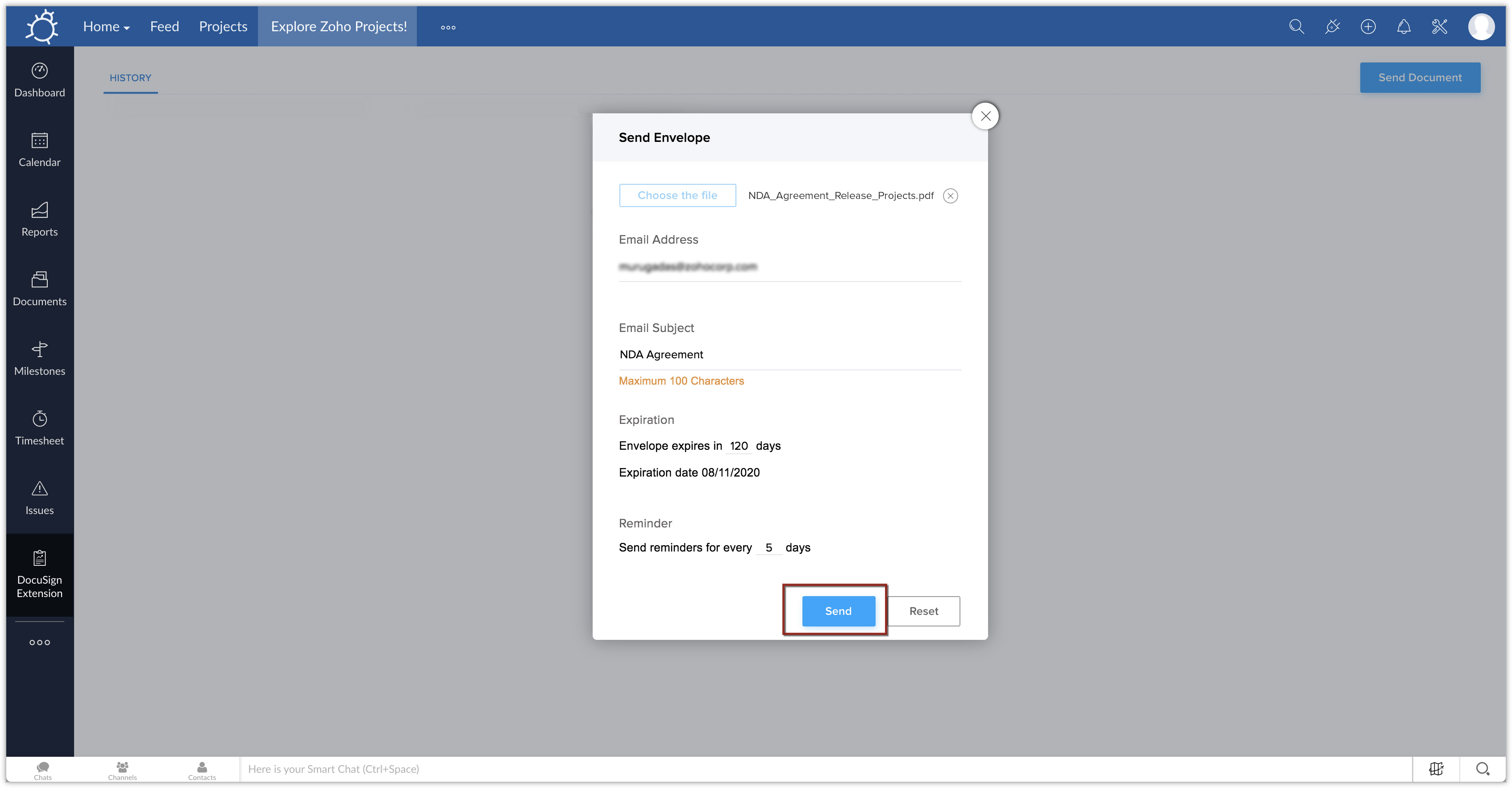This screenshot has width=1512, height=788.
Task: Select the HISTORY tab
Action: tap(130, 78)
